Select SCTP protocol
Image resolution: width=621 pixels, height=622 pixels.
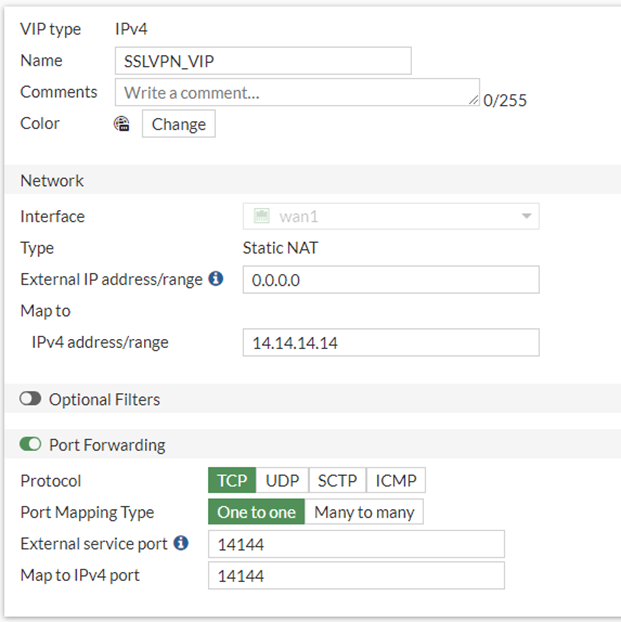point(337,481)
